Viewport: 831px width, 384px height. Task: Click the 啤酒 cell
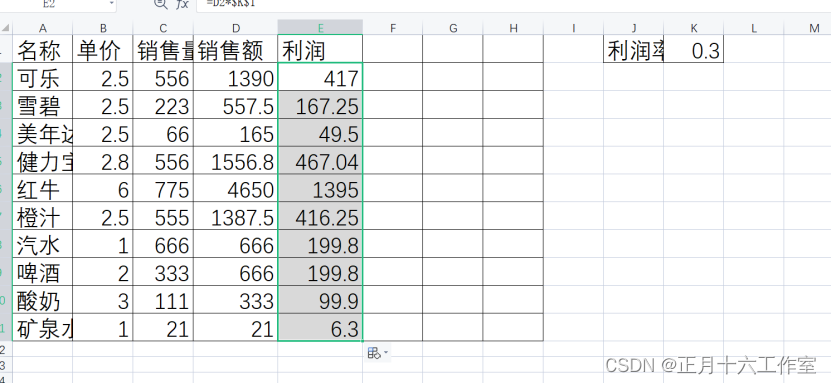coord(42,272)
